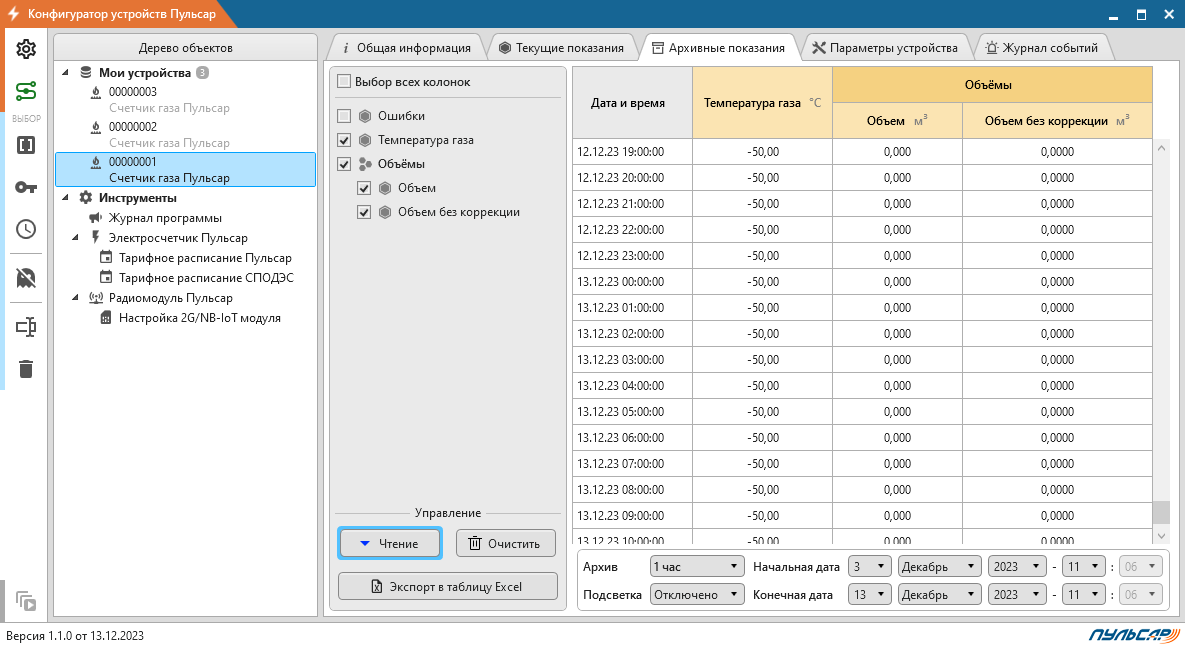Uncheck the Температура газа column checkbox
Viewport: 1185px width, 648px height.
[x=344, y=140]
